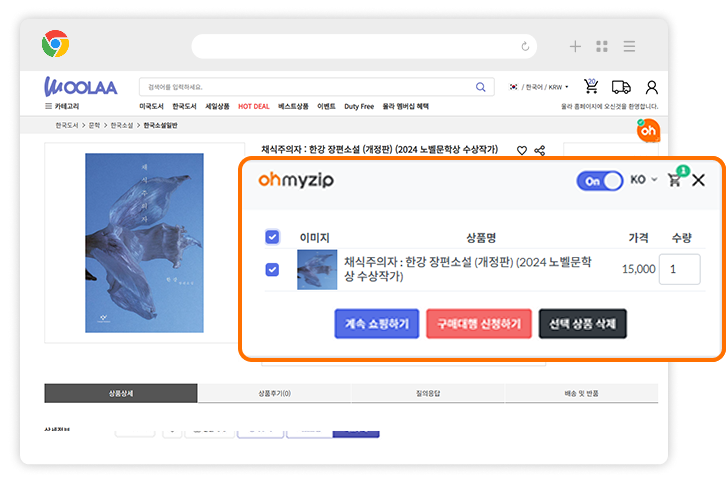This screenshot has width=726, height=483.
Task: Uncheck the book item row checkbox
Action: (272, 269)
